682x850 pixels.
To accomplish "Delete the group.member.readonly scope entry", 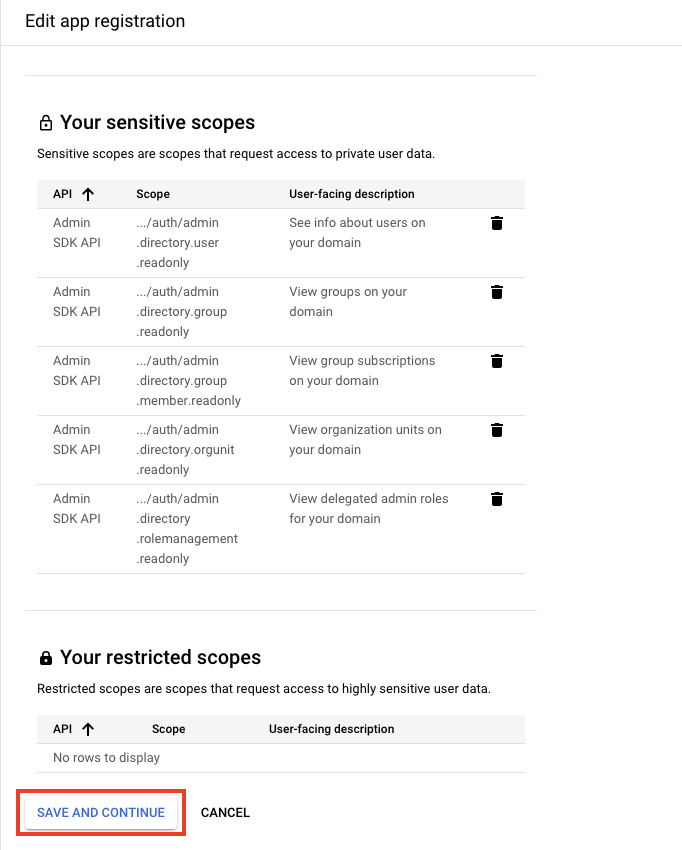I will click(x=497, y=361).
